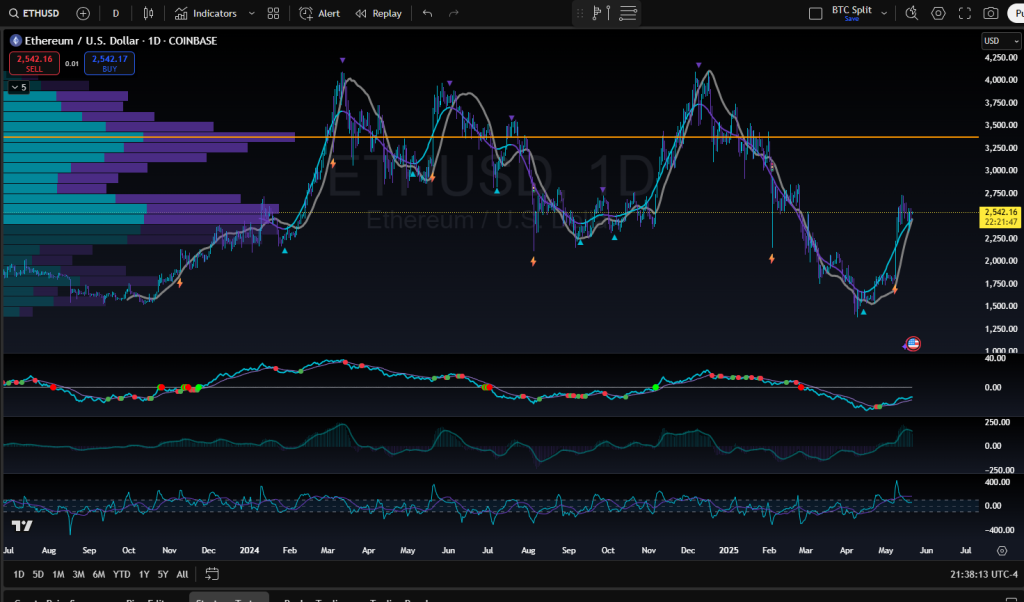Click the US flag economic event marker
This screenshot has width=1024, height=602.
pos(913,343)
